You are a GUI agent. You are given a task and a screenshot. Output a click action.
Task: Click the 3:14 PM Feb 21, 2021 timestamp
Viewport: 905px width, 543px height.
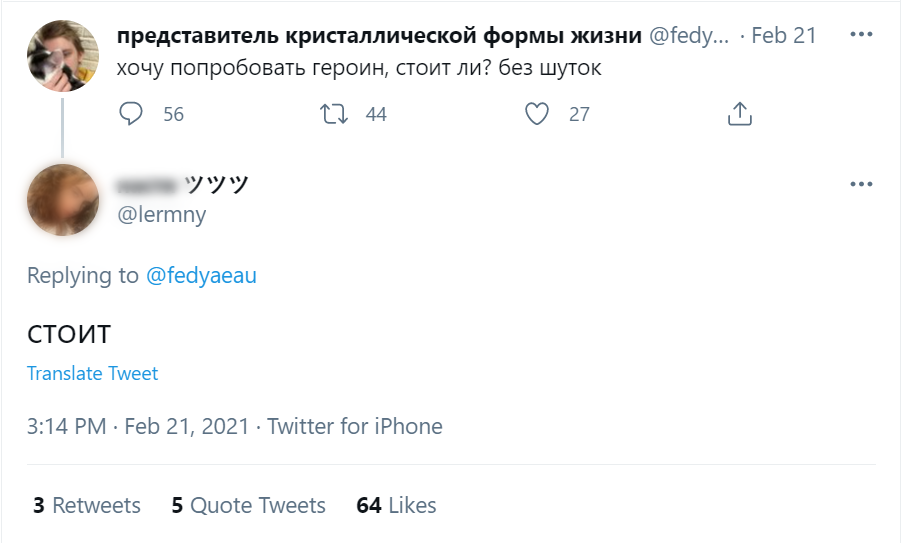pos(137,427)
